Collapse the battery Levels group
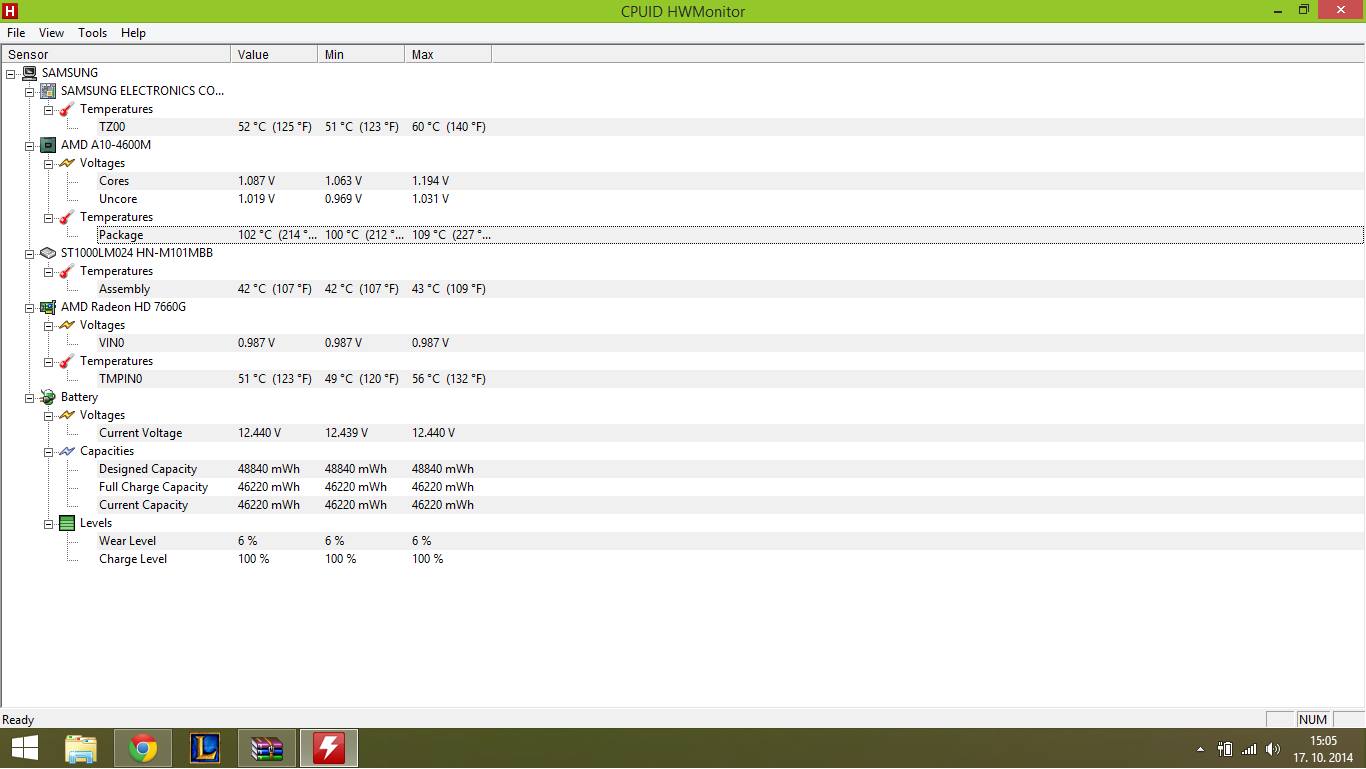The width and height of the screenshot is (1366, 769). [x=48, y=523]
